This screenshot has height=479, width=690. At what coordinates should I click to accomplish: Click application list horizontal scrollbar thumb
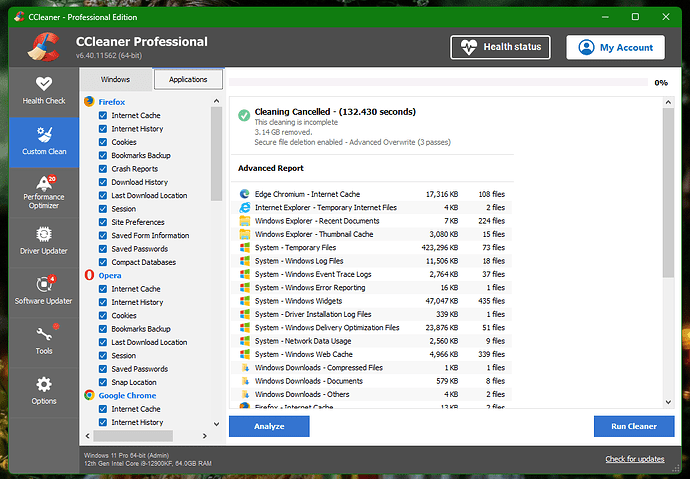click(133, 436)
